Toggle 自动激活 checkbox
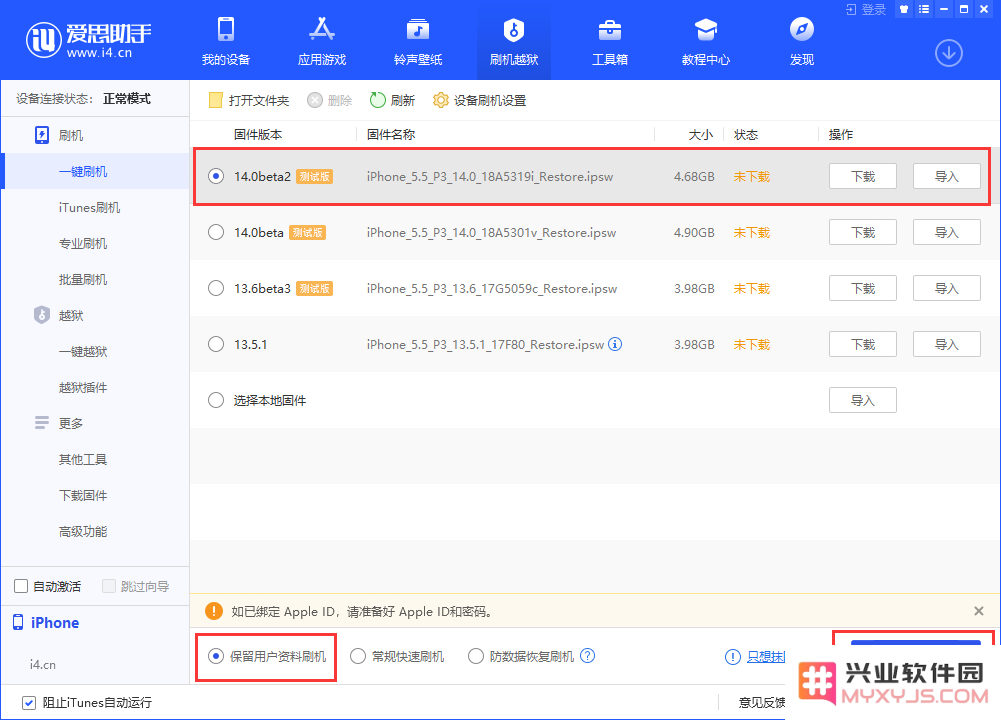Image resolution: width=1001 pixels, height=720 pixels. coord(21,586)
